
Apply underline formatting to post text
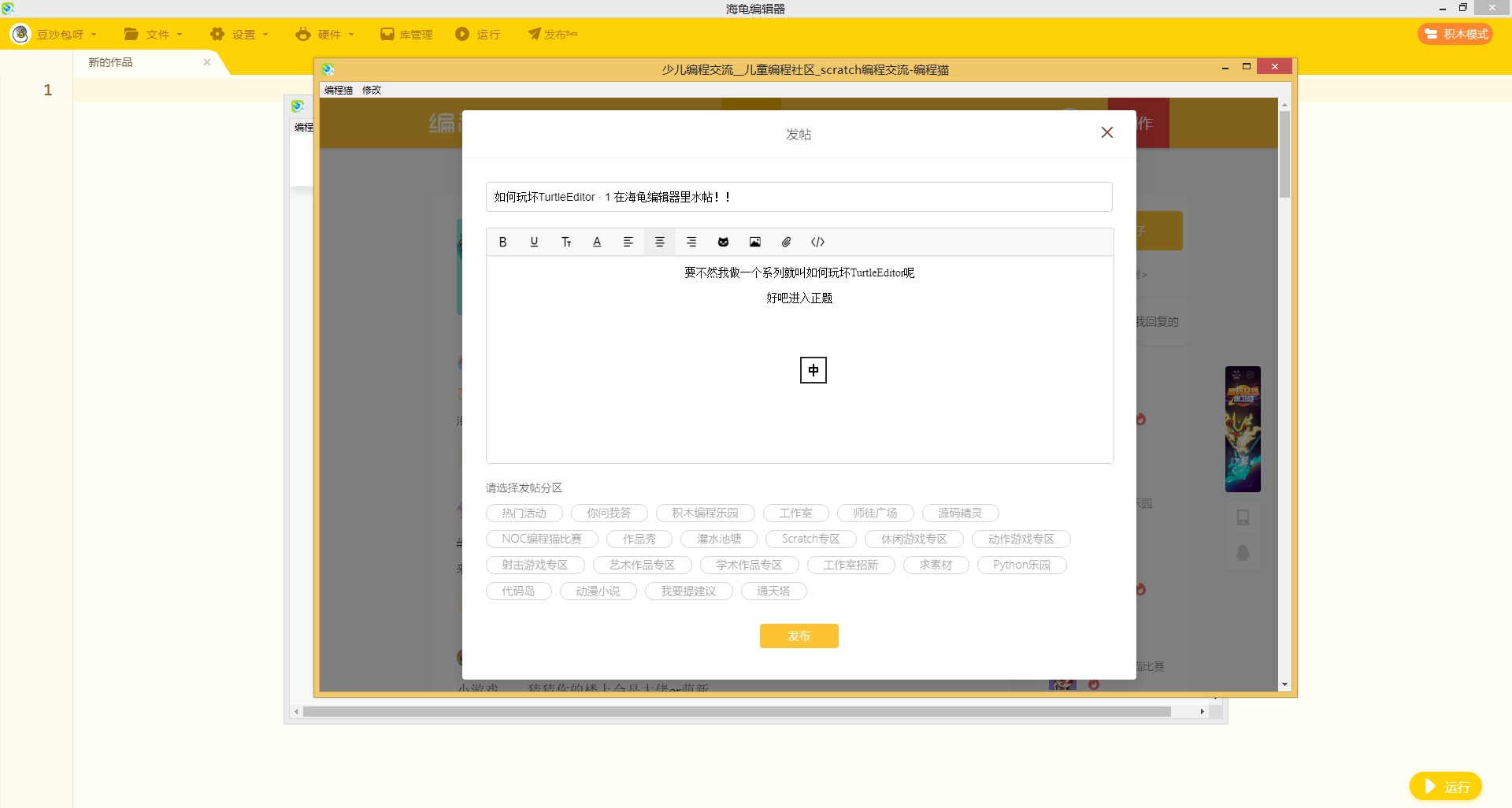534,242
